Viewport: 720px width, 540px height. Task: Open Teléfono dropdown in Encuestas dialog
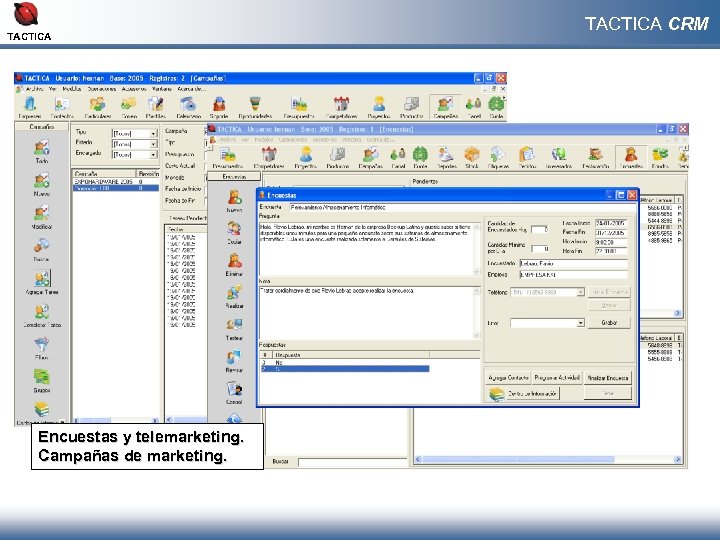(580, 292)
